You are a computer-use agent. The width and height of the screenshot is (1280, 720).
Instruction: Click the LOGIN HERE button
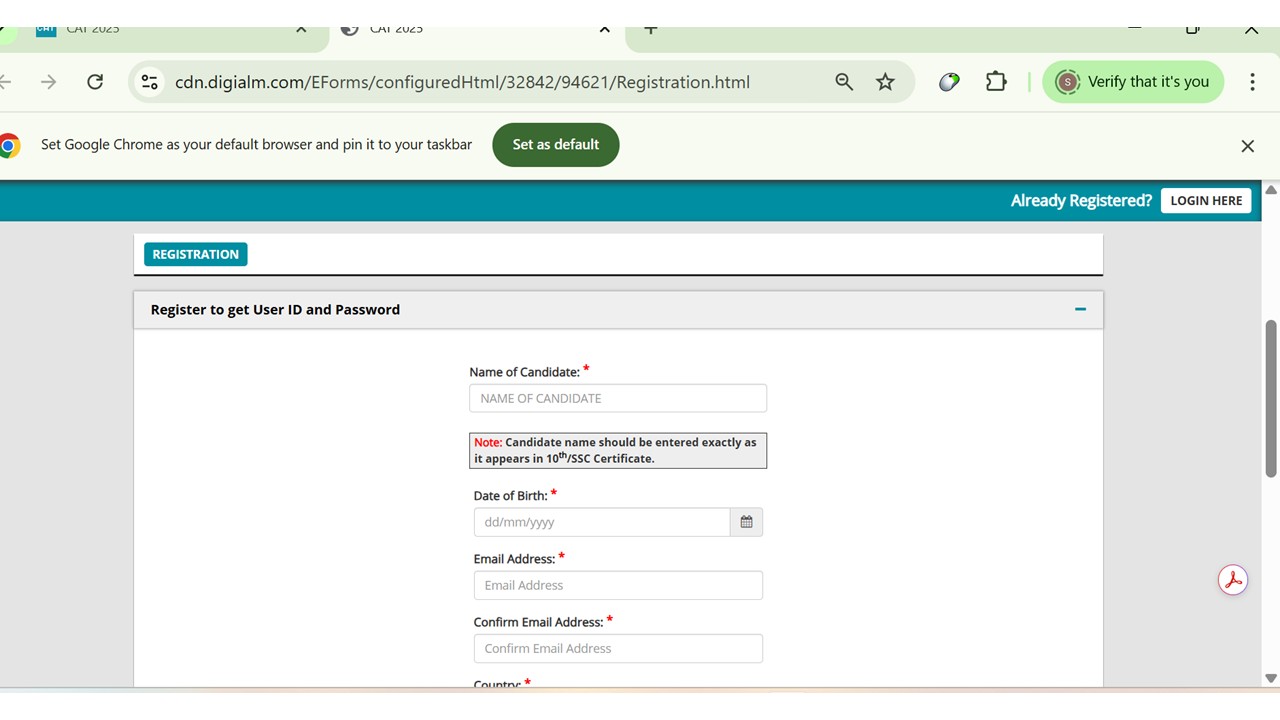point(1206,200)
